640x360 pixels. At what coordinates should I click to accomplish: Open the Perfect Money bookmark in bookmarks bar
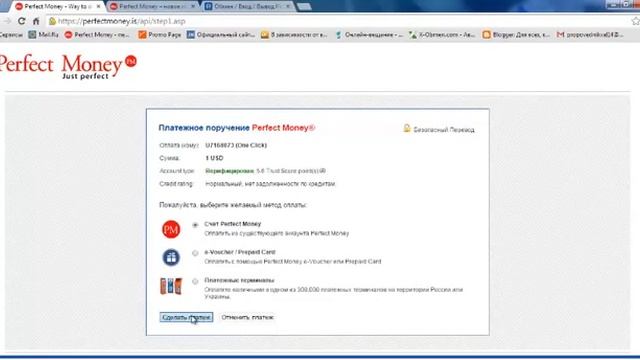pyautogui.click(x=97, y=35)
